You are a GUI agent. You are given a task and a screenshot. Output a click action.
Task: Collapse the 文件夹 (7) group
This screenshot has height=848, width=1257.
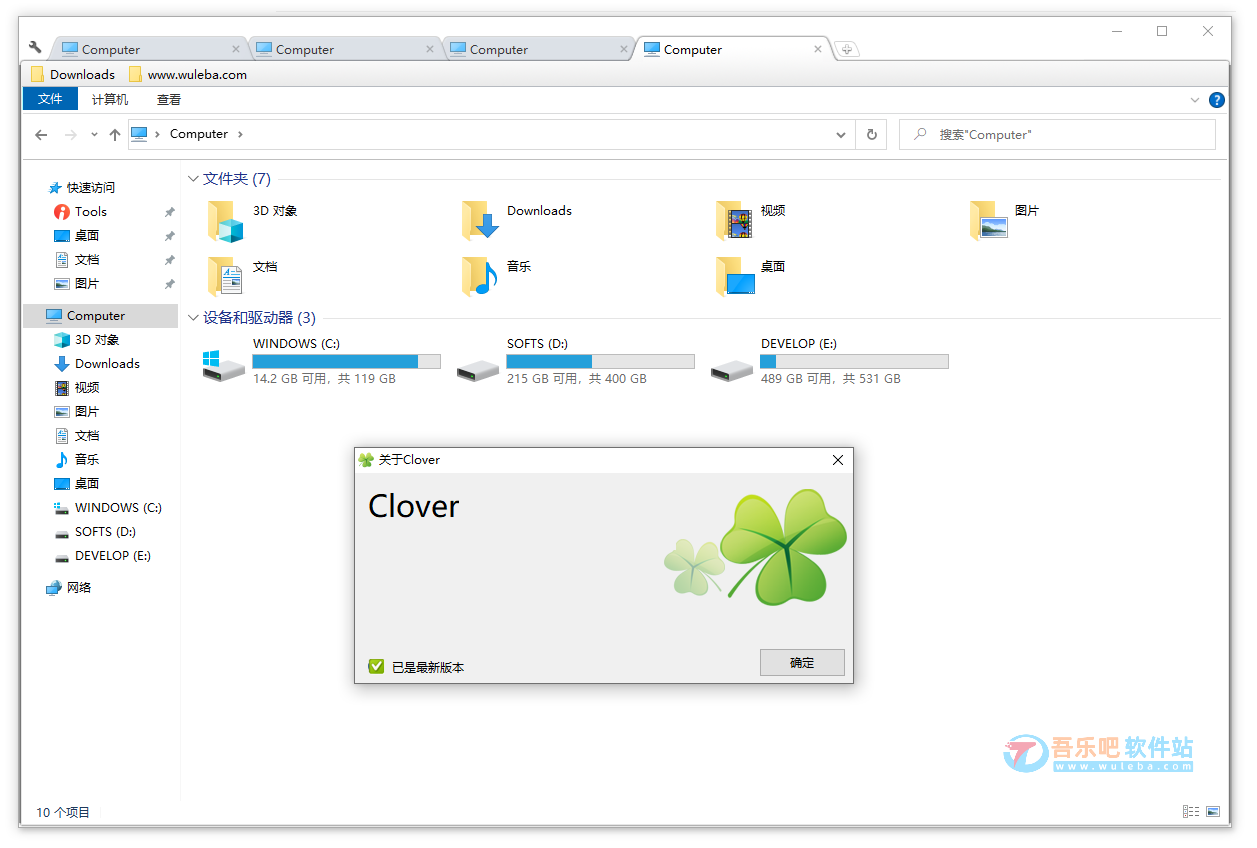tap(193, 179)
